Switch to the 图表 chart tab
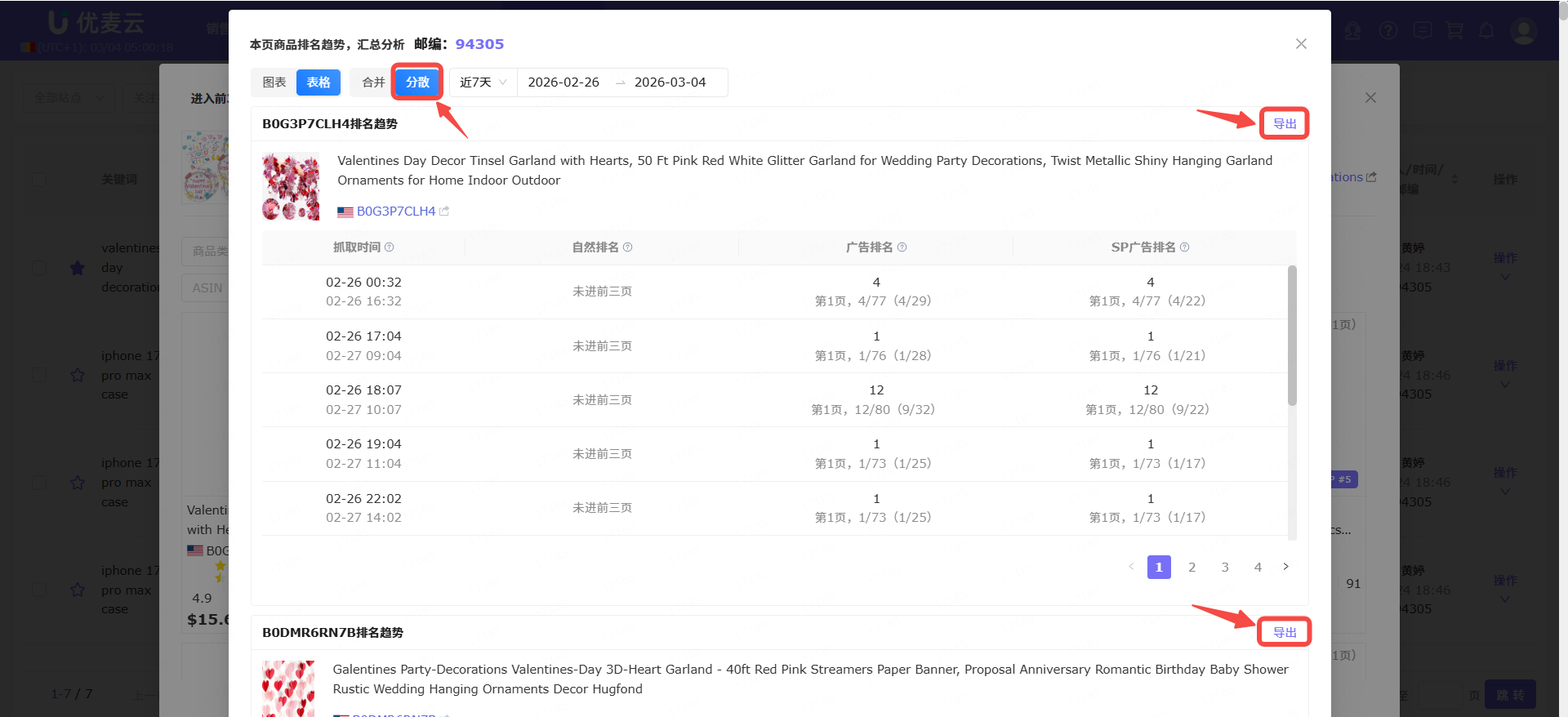 tap(274, 82)
